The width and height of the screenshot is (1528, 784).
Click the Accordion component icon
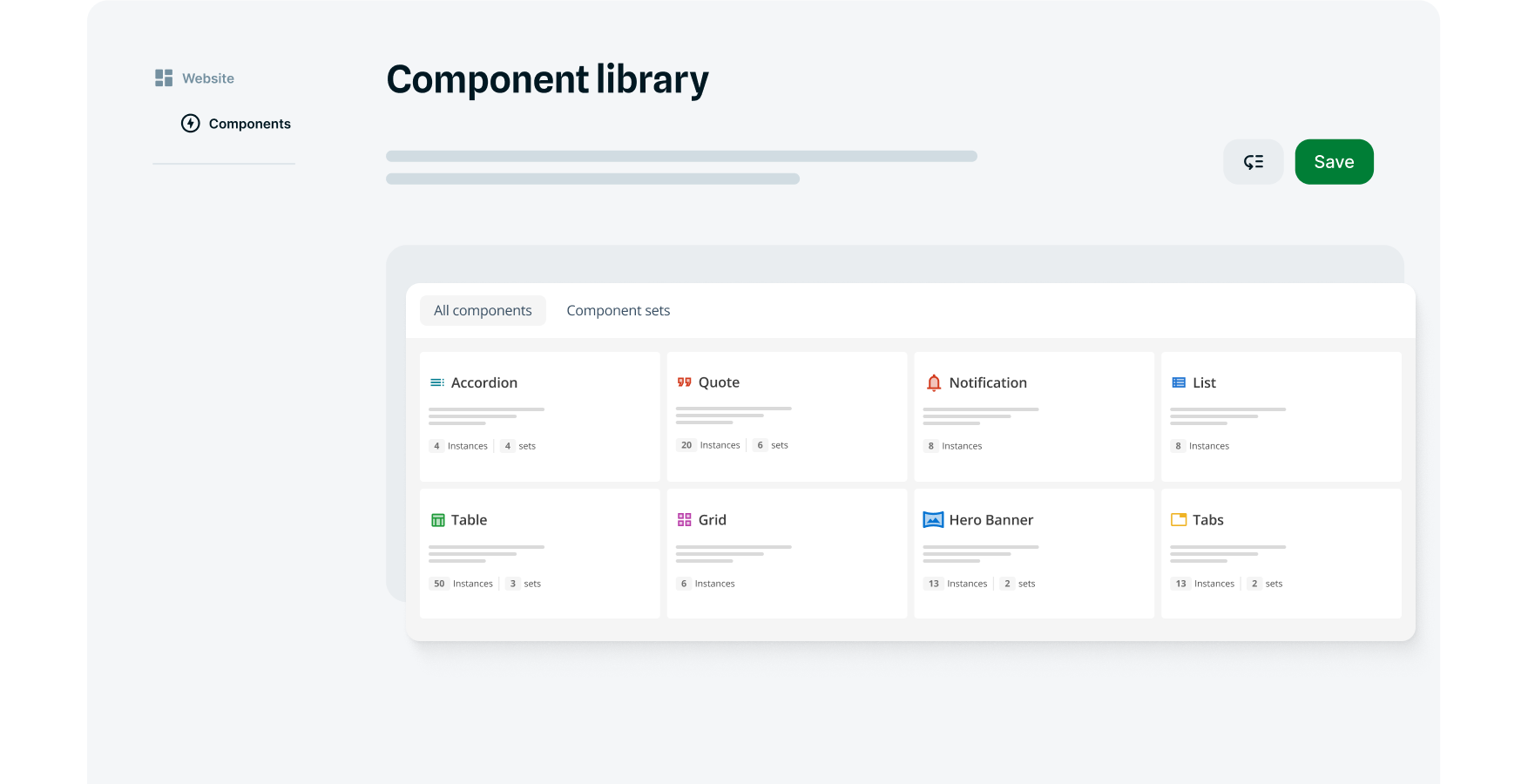tap(437, 382)
